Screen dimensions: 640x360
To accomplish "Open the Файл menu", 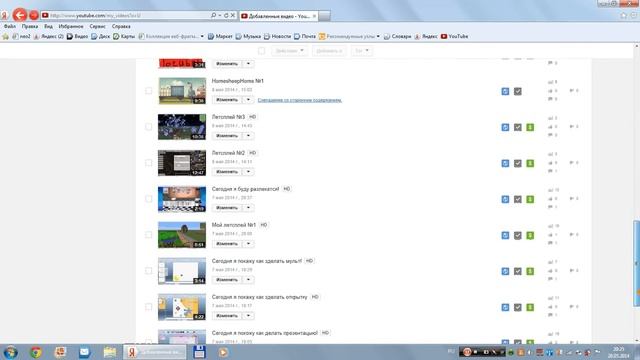I will point(10,26).
